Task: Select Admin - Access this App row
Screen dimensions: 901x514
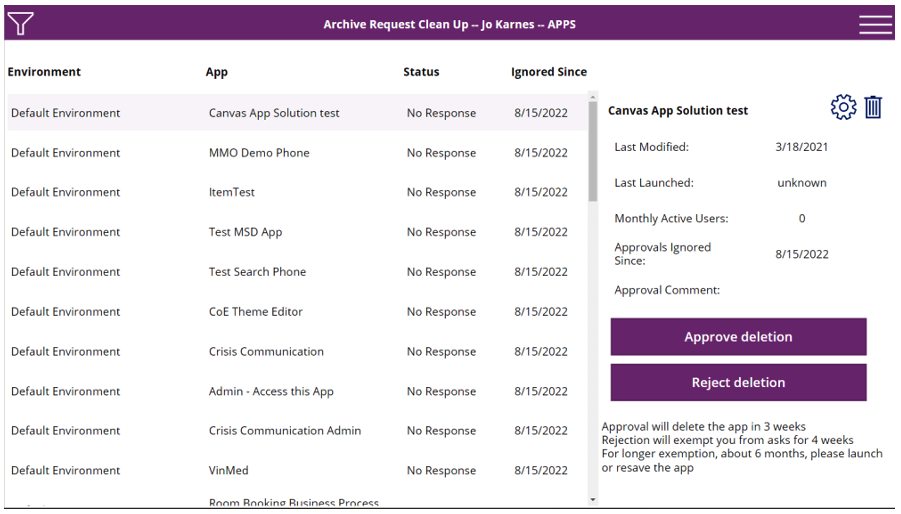Action: tap(271, 392)
